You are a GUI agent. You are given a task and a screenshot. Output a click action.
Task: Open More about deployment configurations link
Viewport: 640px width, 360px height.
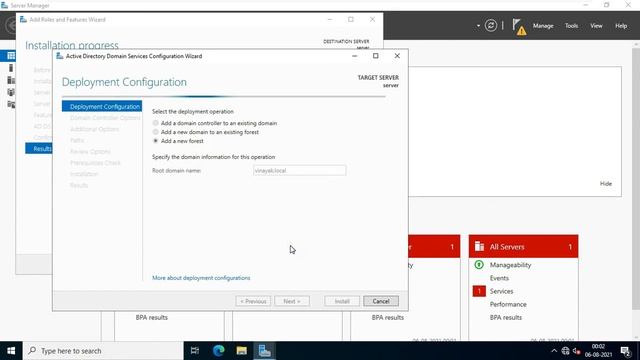coord(201,278)
